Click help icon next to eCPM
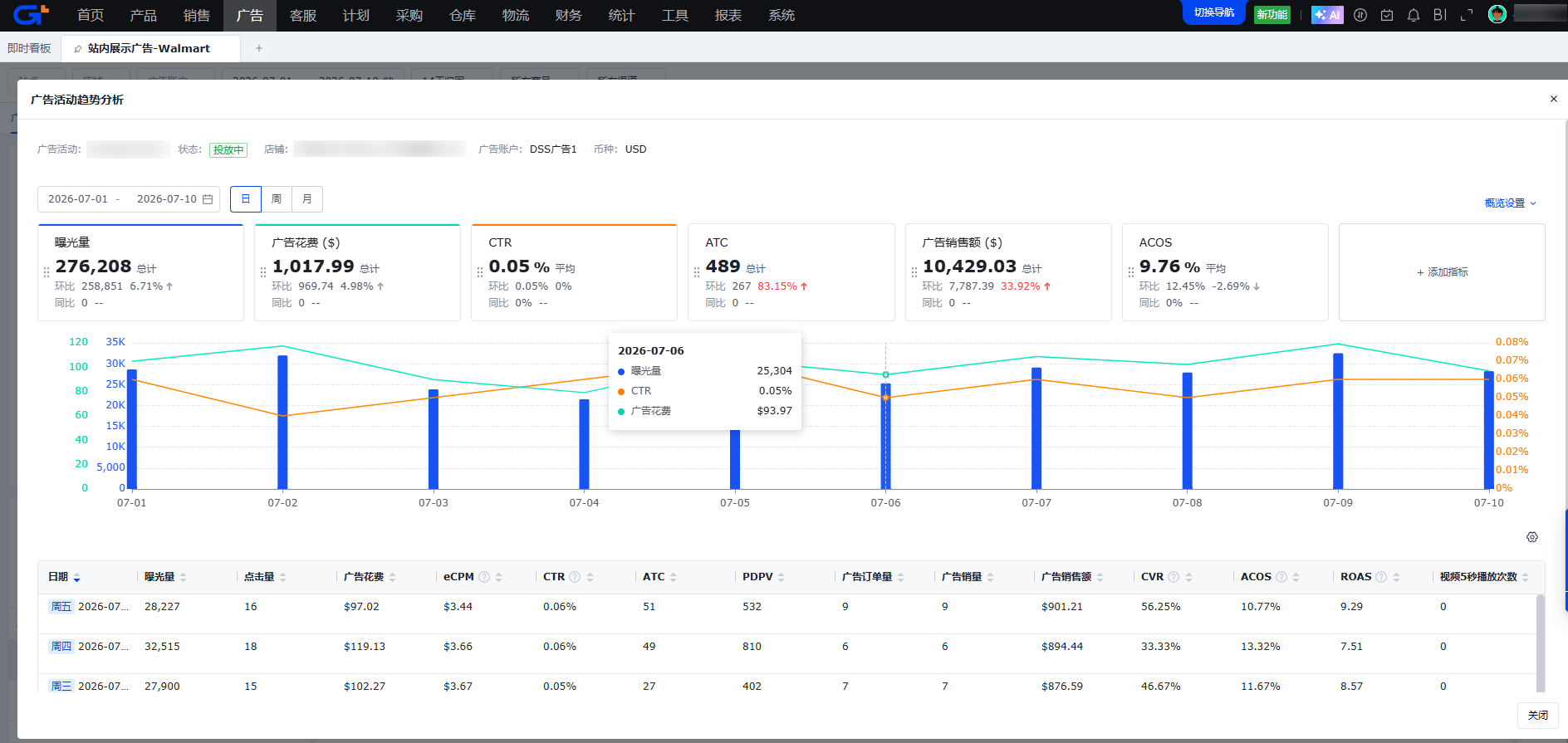Screen dimensions: 1568x743 pos(484,577)
